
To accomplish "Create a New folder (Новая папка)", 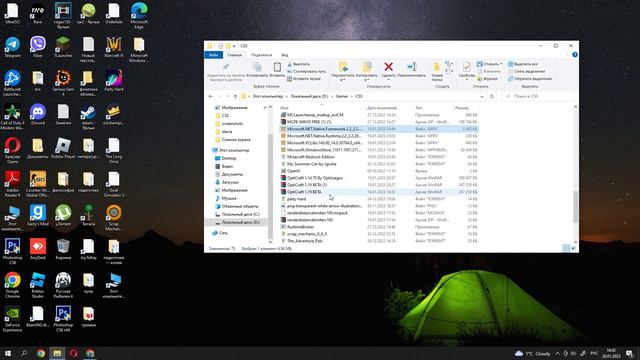I will point(437,71).
